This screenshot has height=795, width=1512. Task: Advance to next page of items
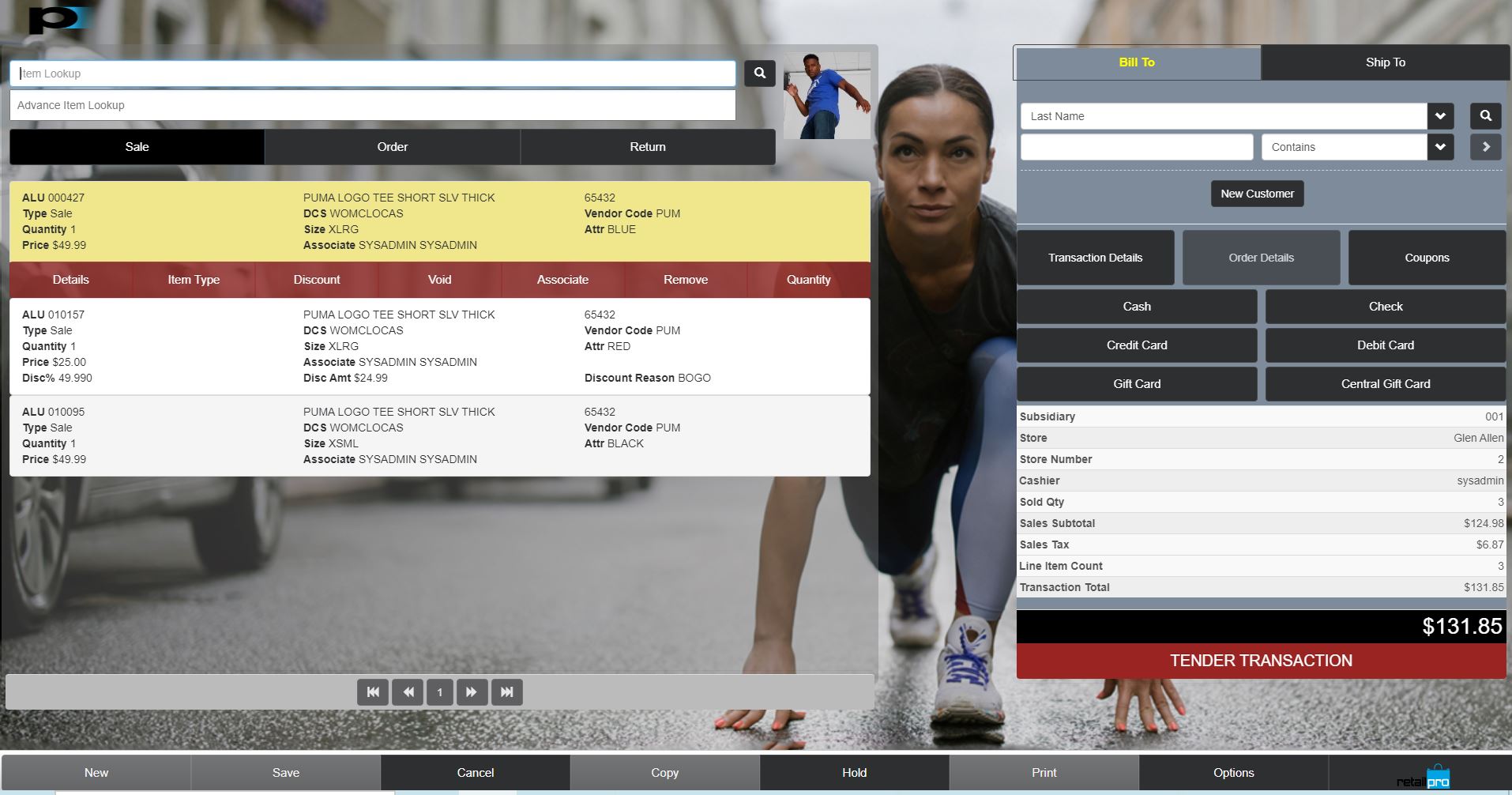coord(472,691)
